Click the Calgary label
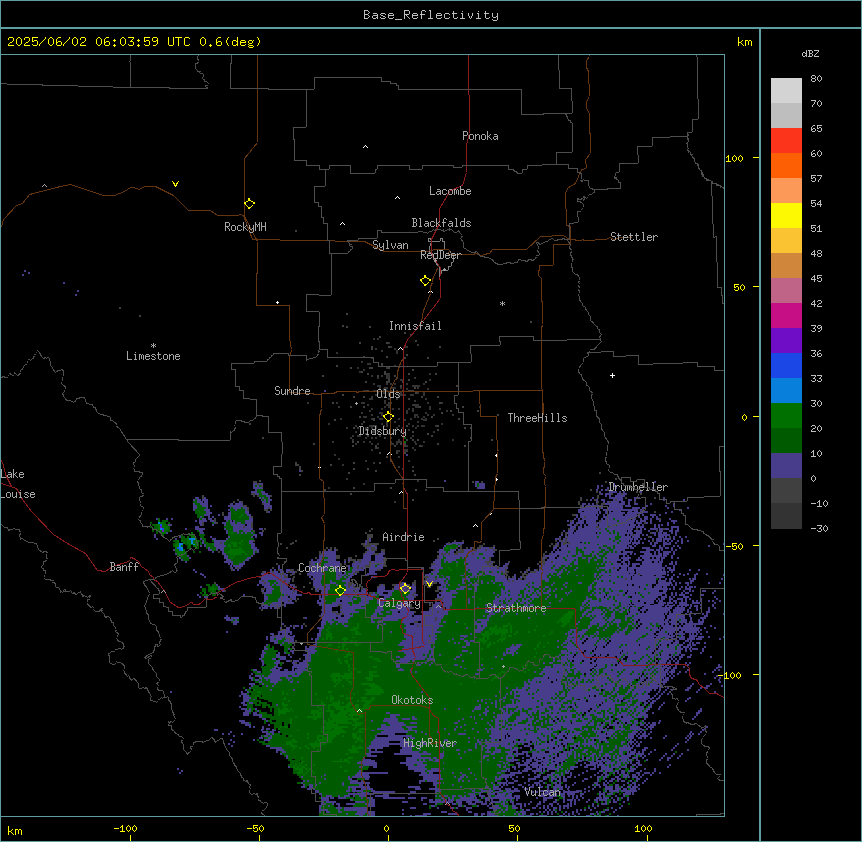Viewport: 862px width, 842px height. [x=399, y=603]
